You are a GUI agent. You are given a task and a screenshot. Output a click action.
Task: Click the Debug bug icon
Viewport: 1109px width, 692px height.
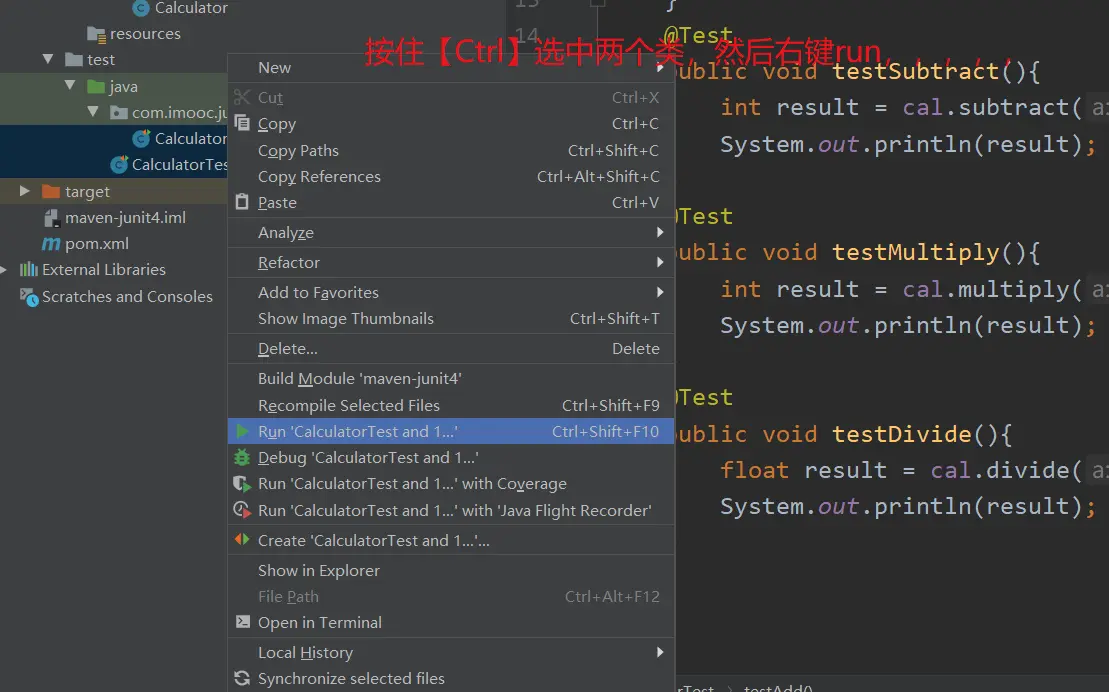click(x=241, y=458)
